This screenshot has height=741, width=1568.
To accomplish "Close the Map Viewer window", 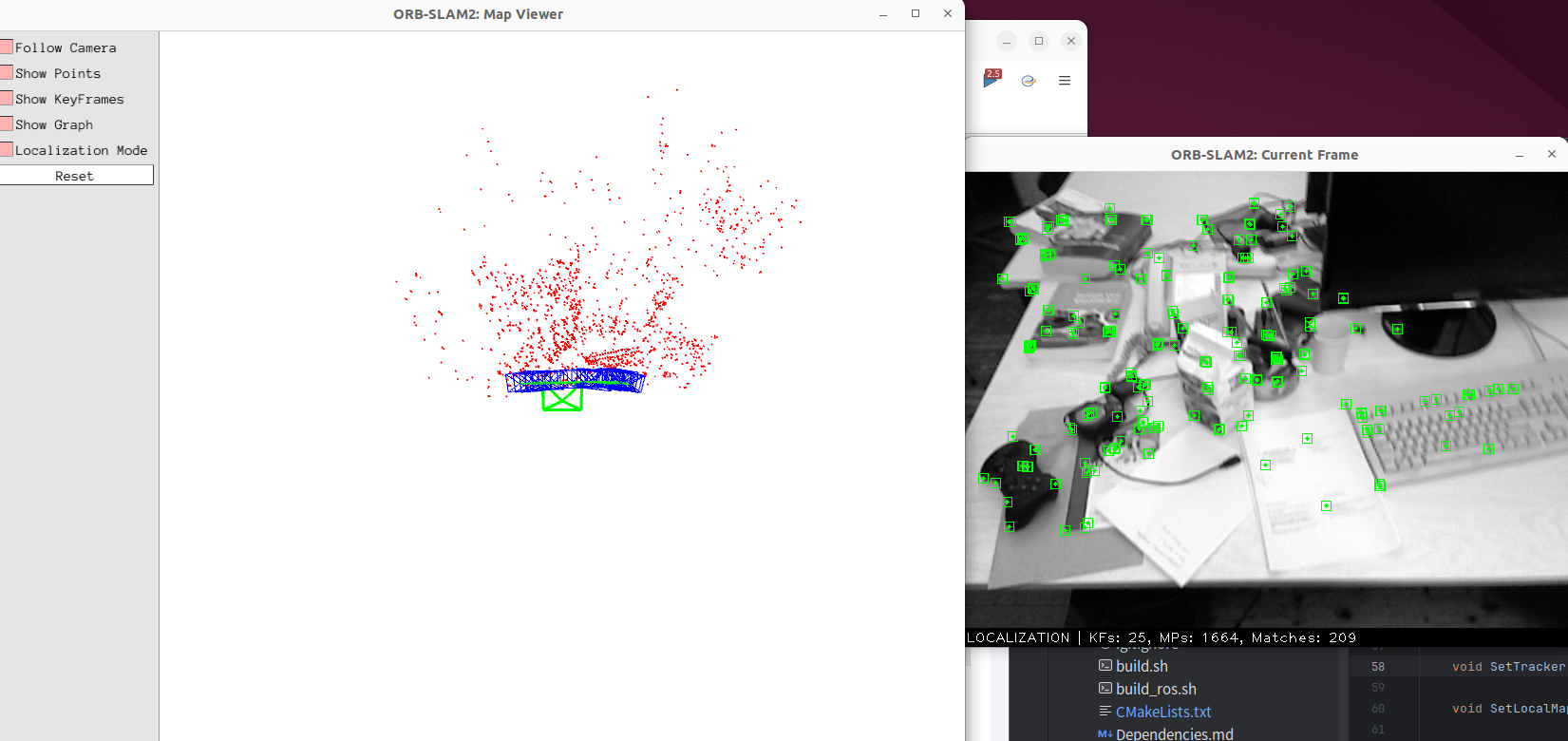I will pyautogui.click(x=948, y=13).
